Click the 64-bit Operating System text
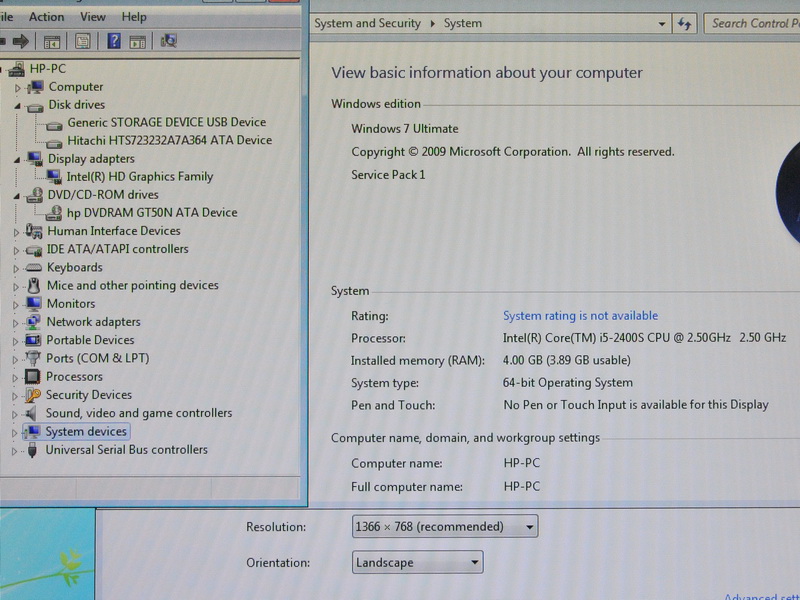Screen dimensions: 800x600 [567, 383]
